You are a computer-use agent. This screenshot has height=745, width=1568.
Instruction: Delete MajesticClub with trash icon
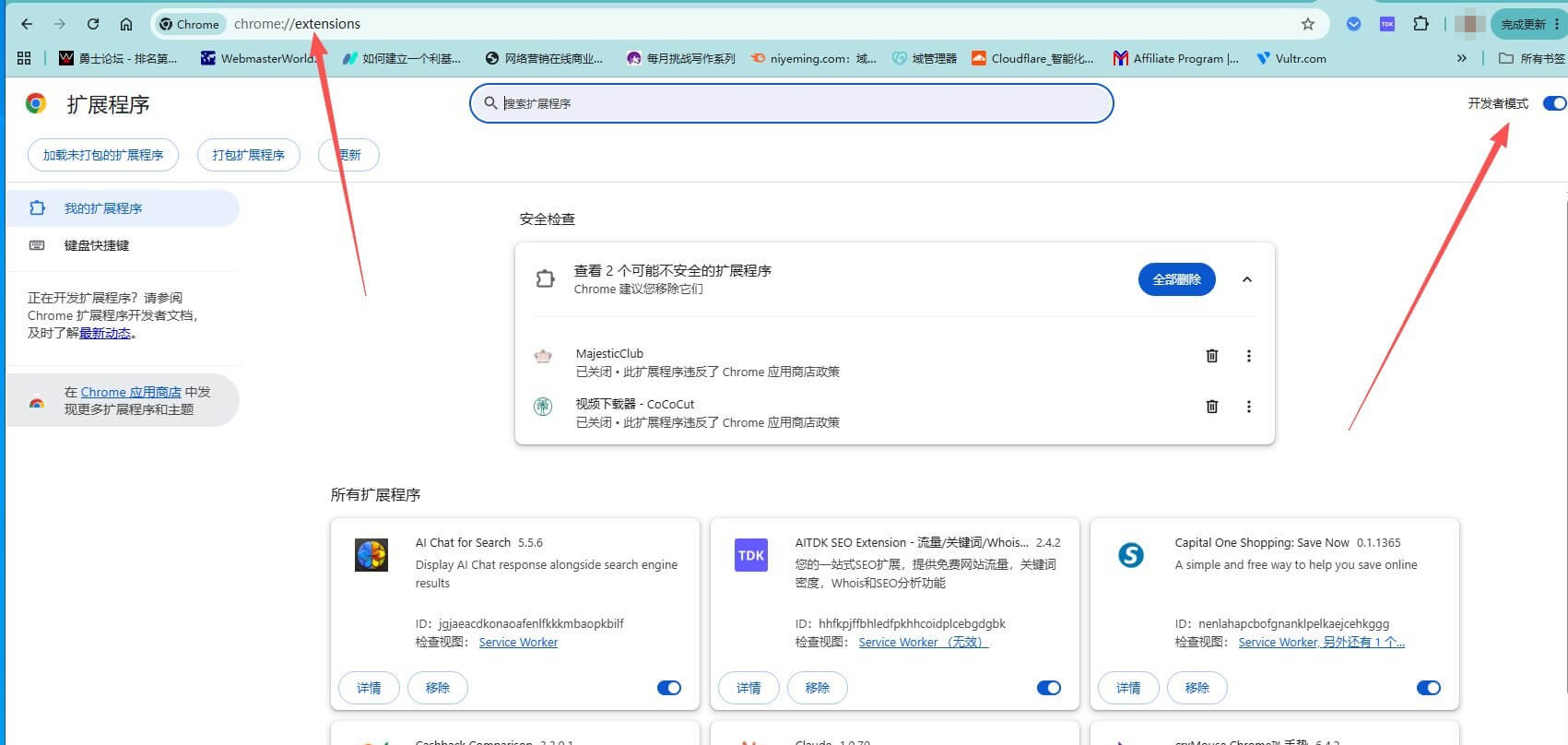(x=1212, y=356)
